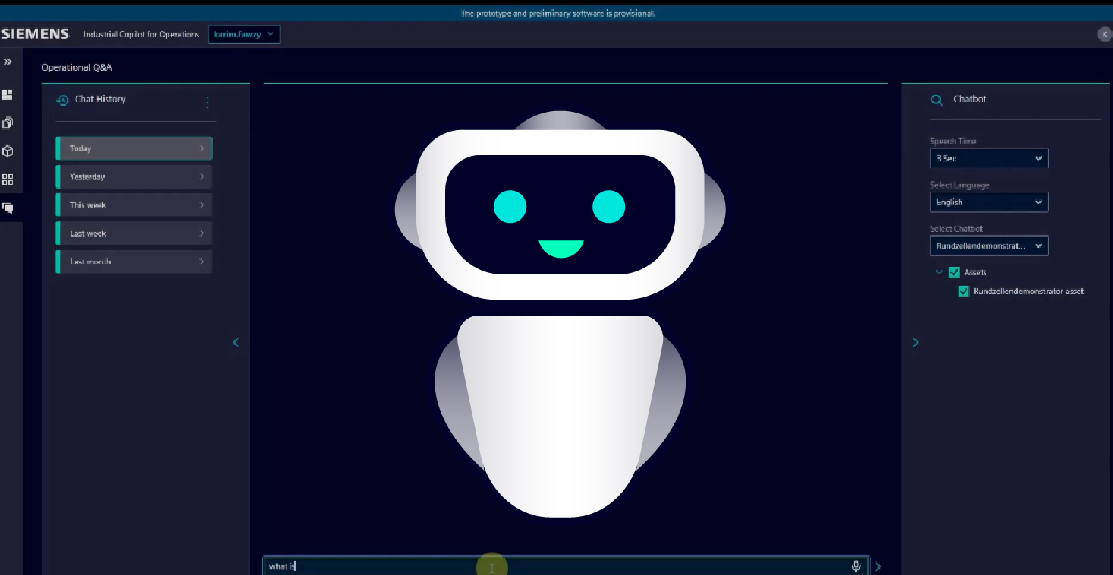Send the message with arrow button
This screenshot has height=575, width=1113.
878,566
